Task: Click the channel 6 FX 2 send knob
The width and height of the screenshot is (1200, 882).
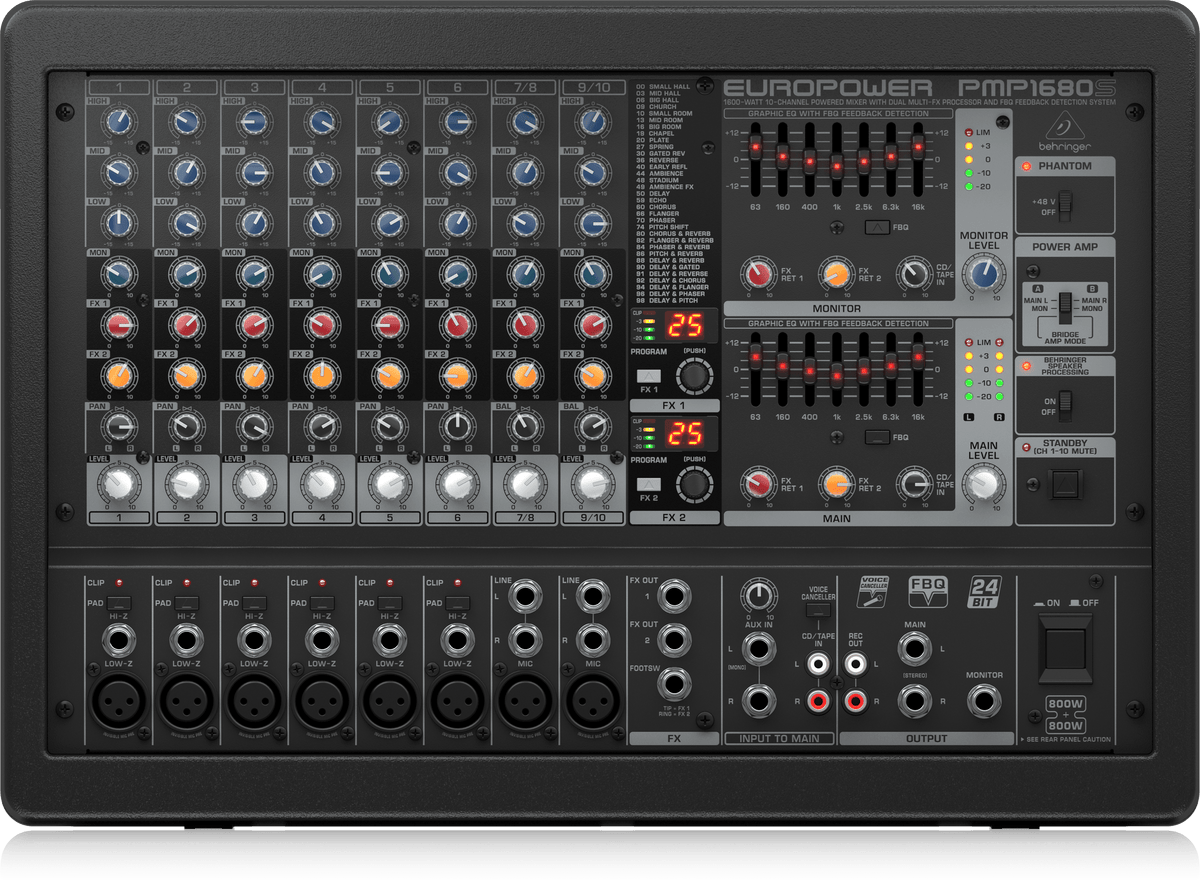Action: 458,375
